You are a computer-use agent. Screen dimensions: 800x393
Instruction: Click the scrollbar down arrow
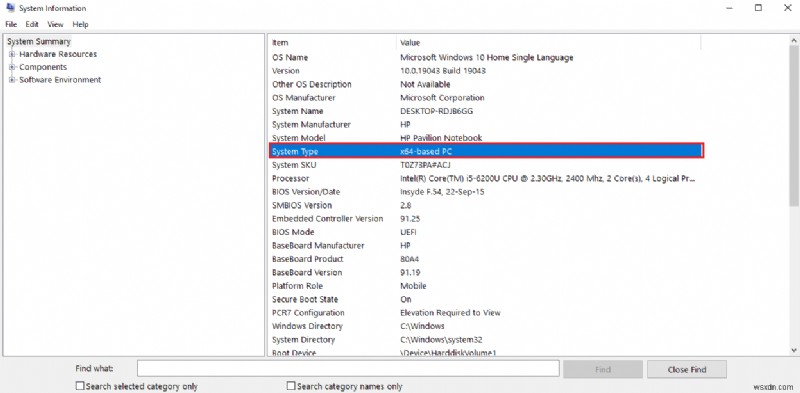[794, 350]
